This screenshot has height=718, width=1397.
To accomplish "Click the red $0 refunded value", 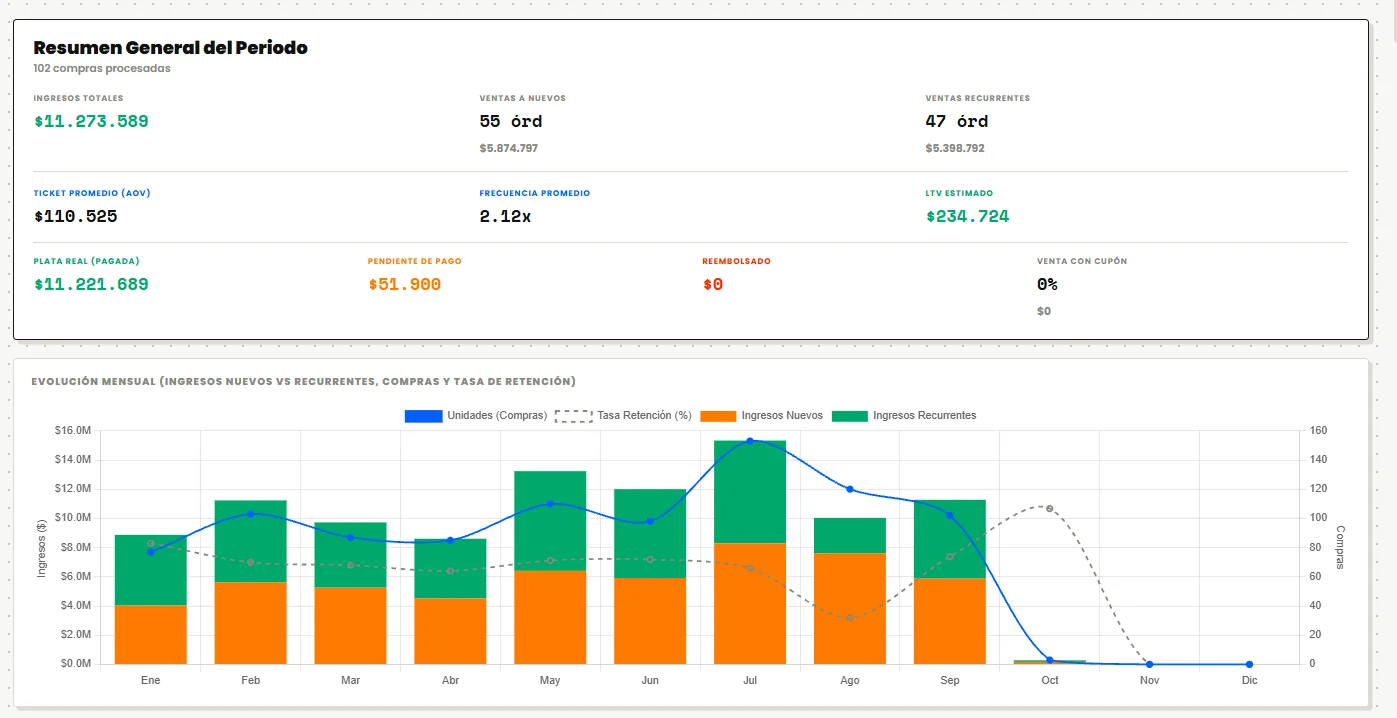I will pyautogui.click(x=713, y=284).
